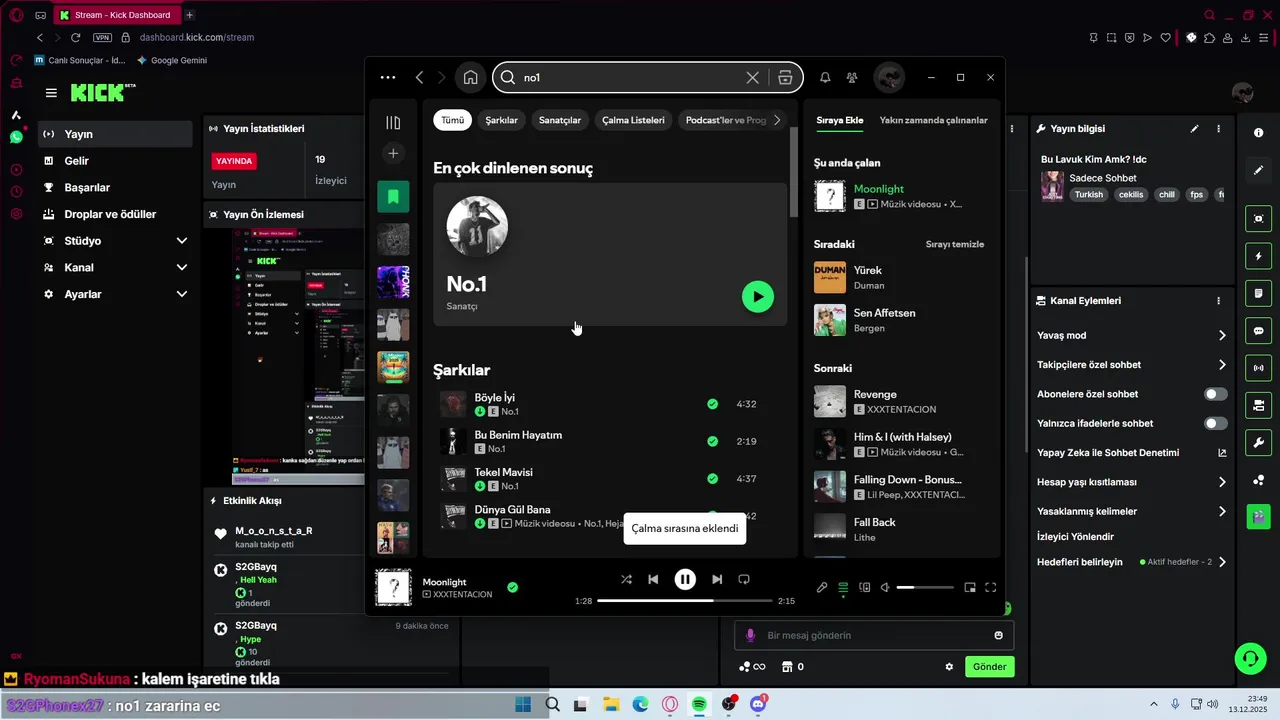Viewport: 1280px width, 720px height.
Task: Toggle Abonelere özel sohbet switch
Action: click(1216, 394)
